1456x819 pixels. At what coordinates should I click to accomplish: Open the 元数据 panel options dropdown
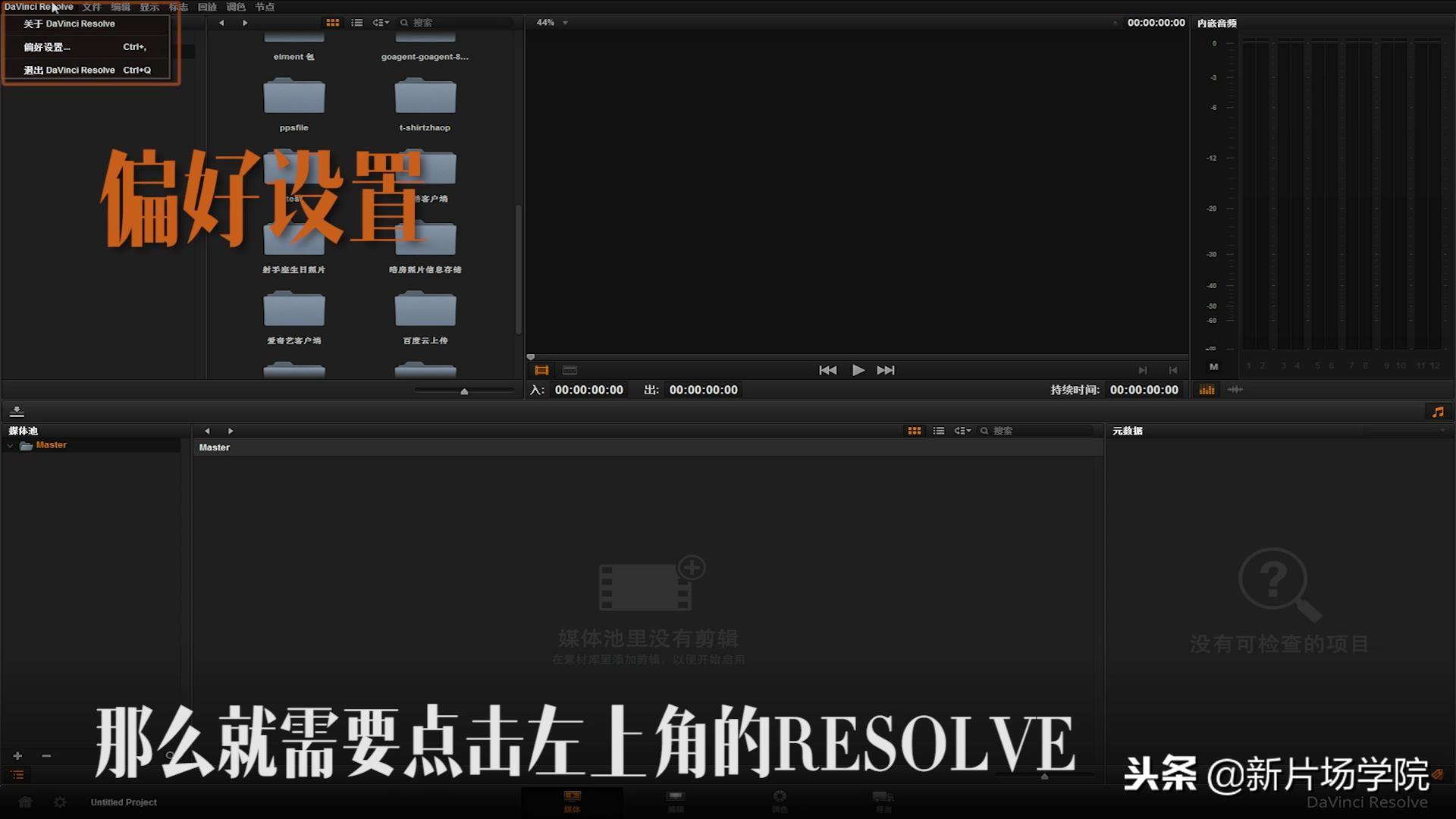pos(1442,431)
